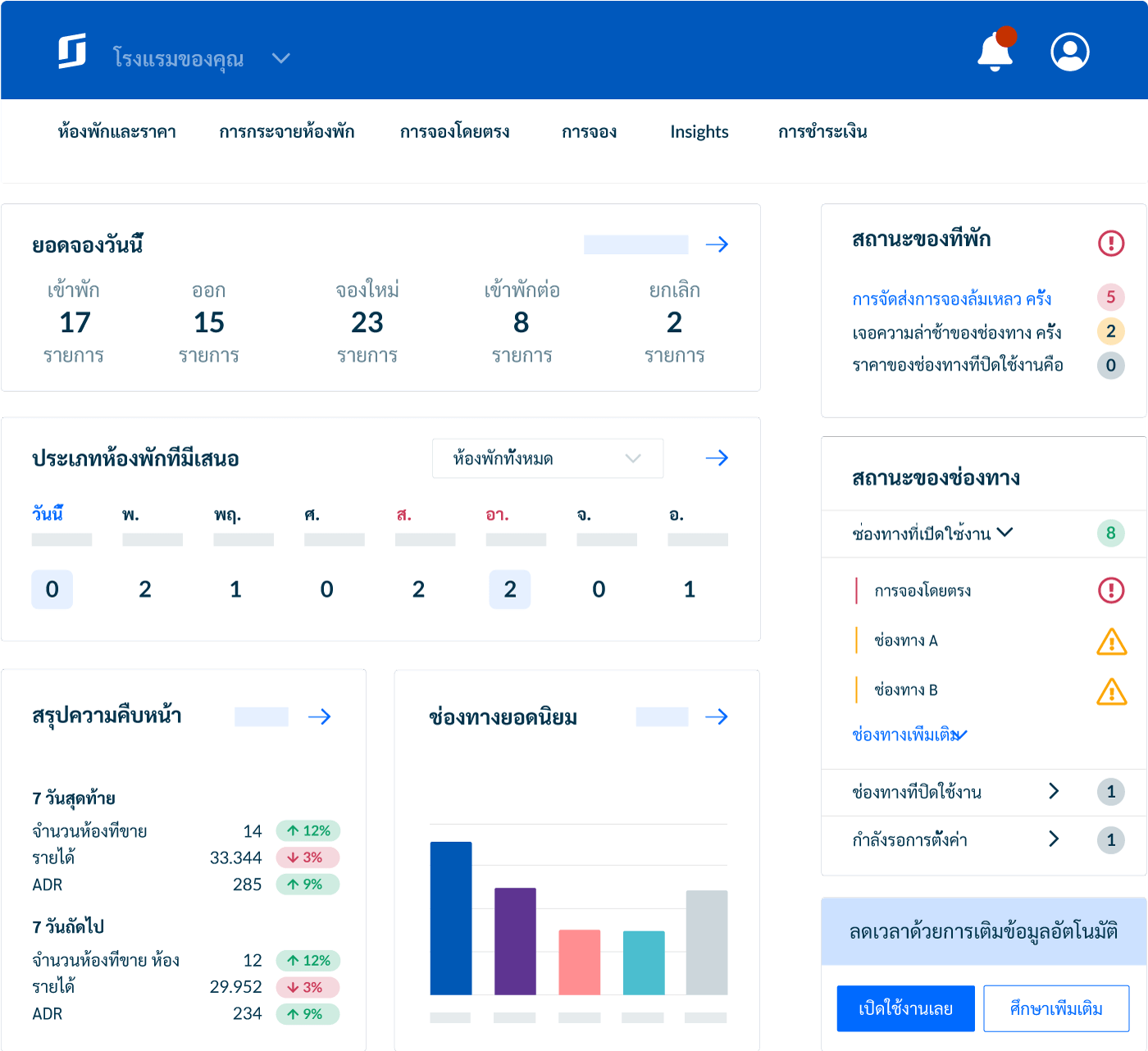Screen dimensions: 1148x1051
Task: Click arrow next to ยอดจองวันนี้
Action: (x=717, y=244)
